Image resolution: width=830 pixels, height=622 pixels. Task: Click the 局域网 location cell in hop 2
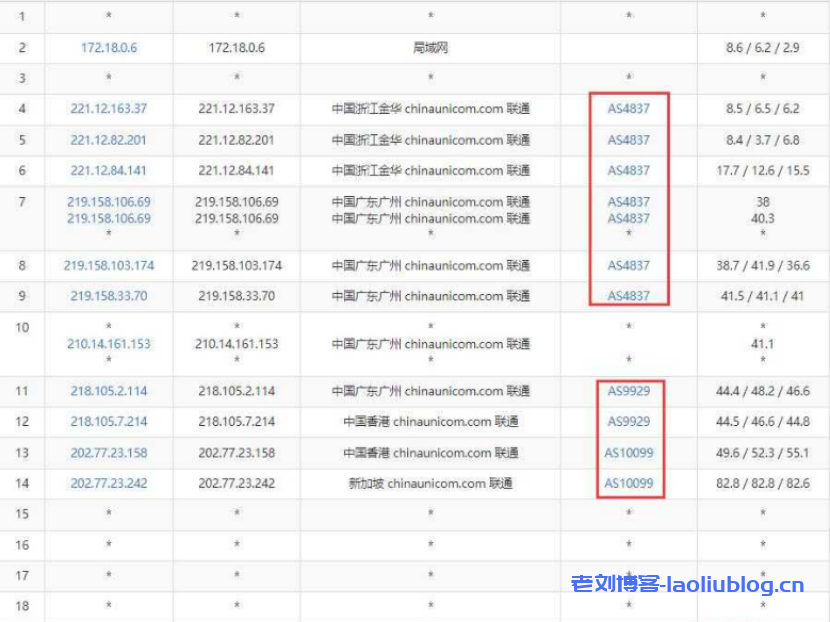click(x=430, y=48)
